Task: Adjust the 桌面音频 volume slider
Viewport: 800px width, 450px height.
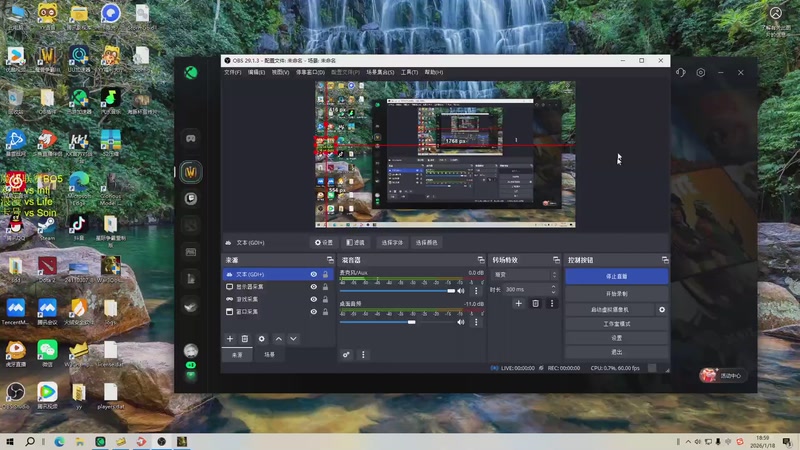Action: pos(411,322)
